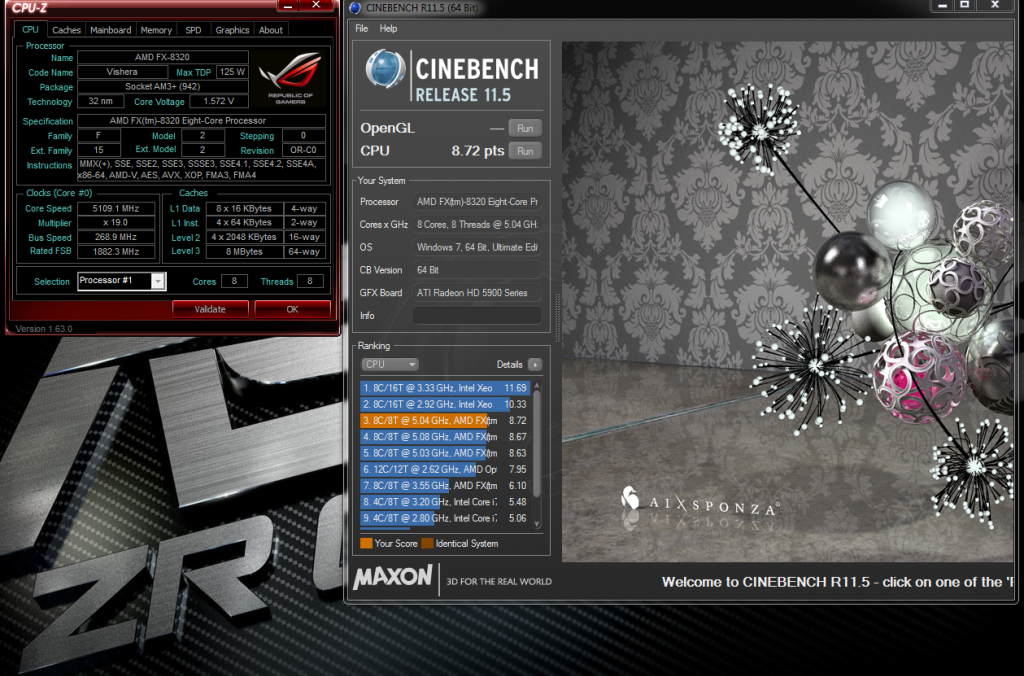Click the ranking list scroll up arrow
This screenshot has height=676, width=1024.
pyautogui.click(x=537, y=385)
